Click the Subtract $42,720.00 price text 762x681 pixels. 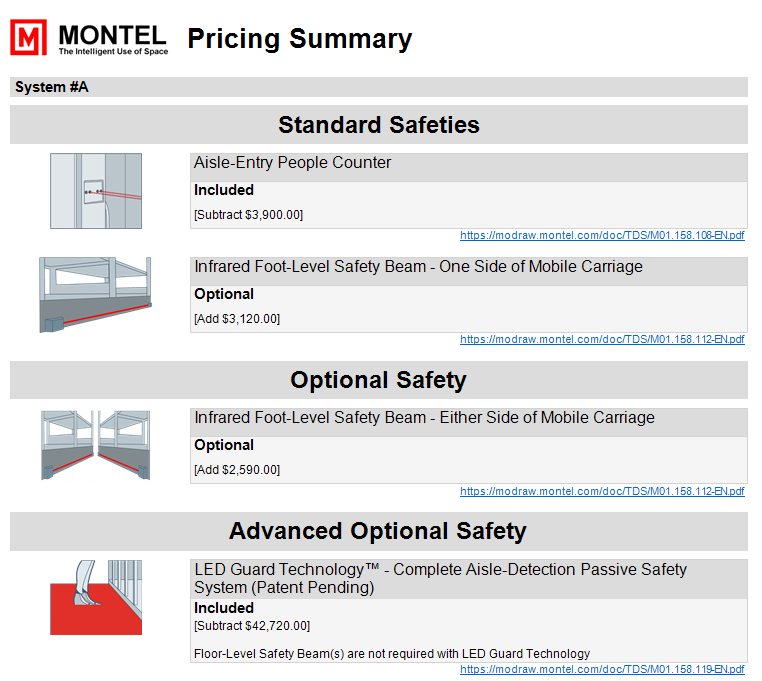pyautogui.click(x=252, y=626)
